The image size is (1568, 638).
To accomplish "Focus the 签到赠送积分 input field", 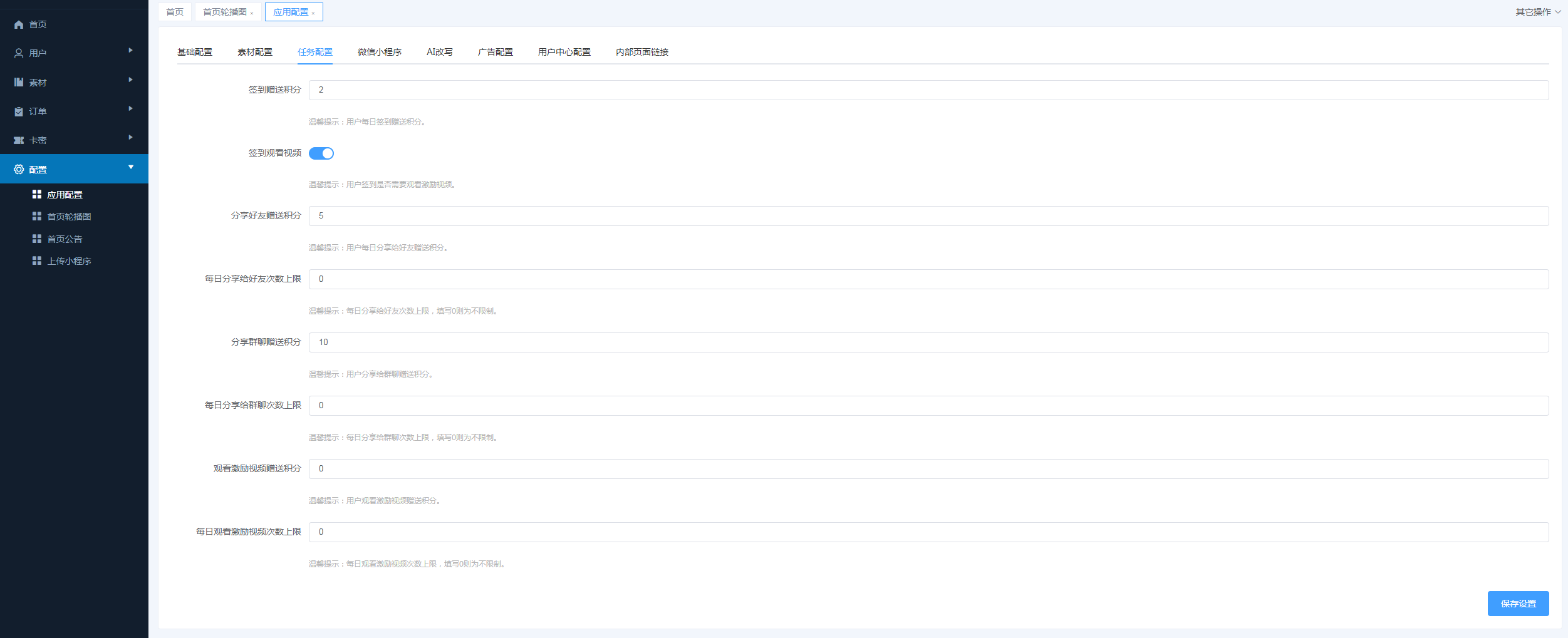I will tap(928, 90).
